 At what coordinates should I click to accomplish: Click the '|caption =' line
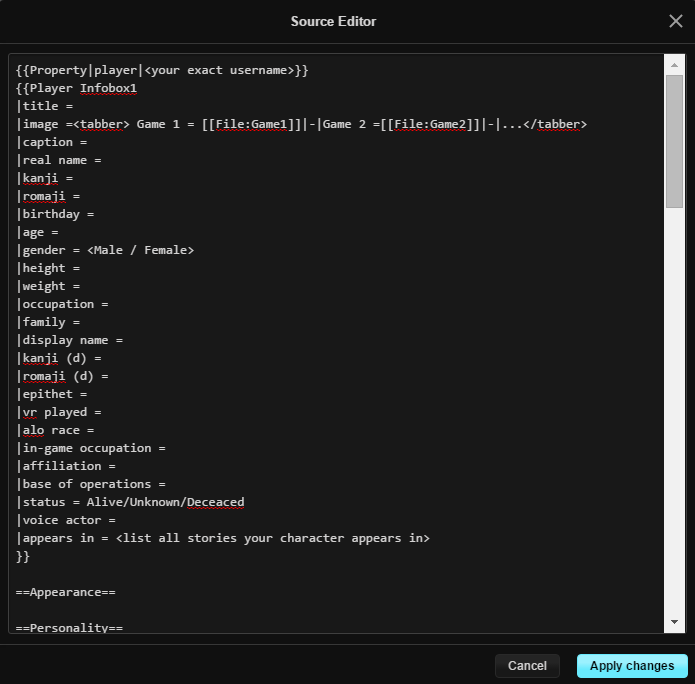(51, 142)
